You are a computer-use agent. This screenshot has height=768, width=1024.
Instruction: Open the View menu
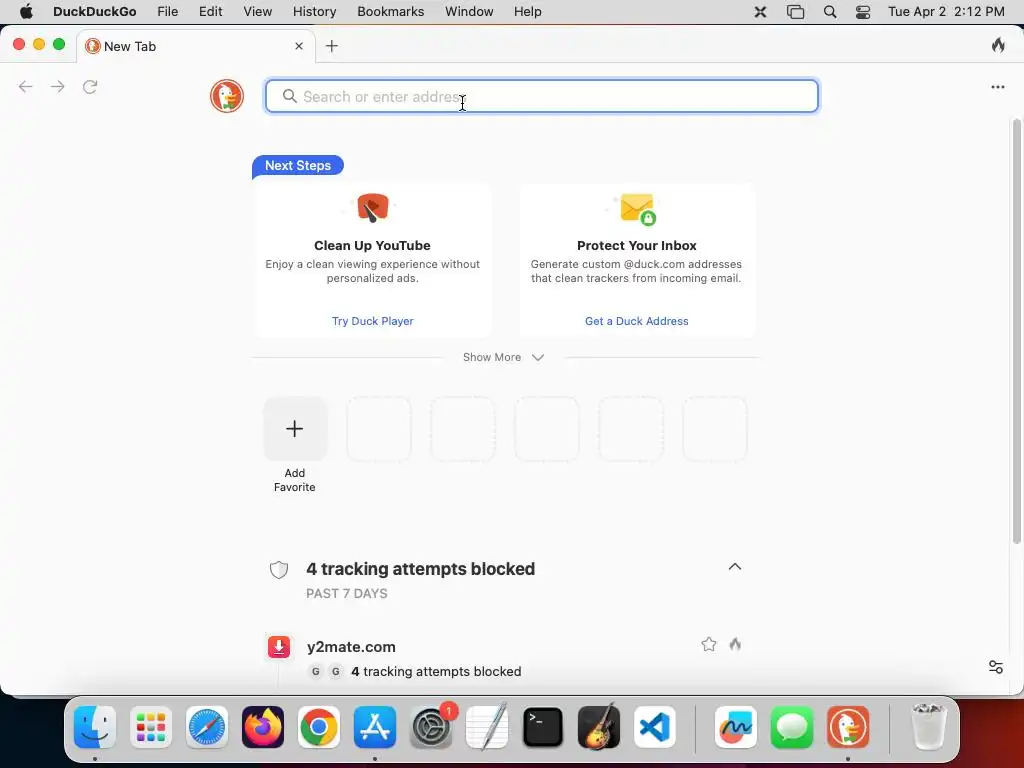257,12
